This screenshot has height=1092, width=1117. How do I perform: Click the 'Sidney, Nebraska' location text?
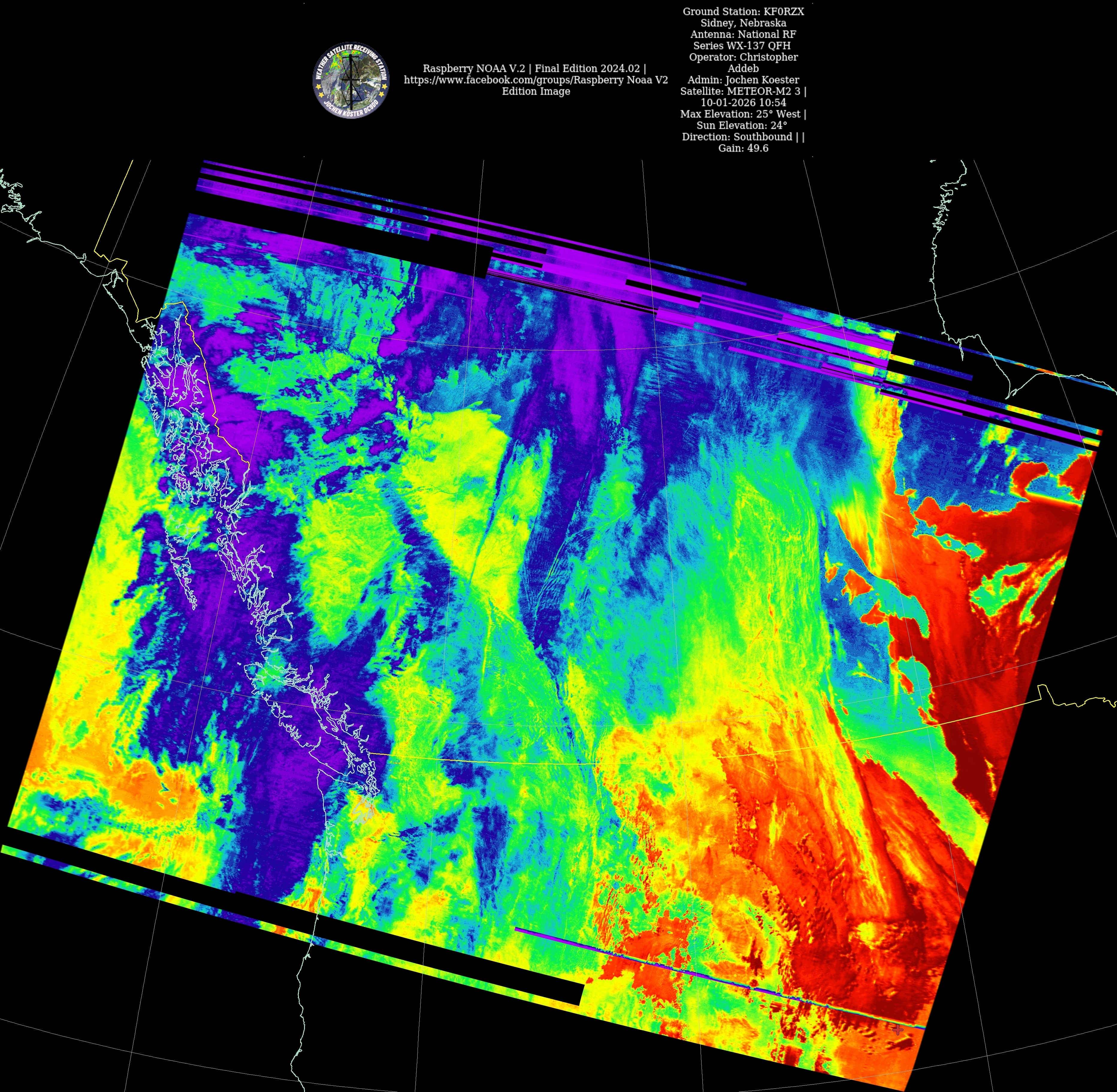pos(743,23)
